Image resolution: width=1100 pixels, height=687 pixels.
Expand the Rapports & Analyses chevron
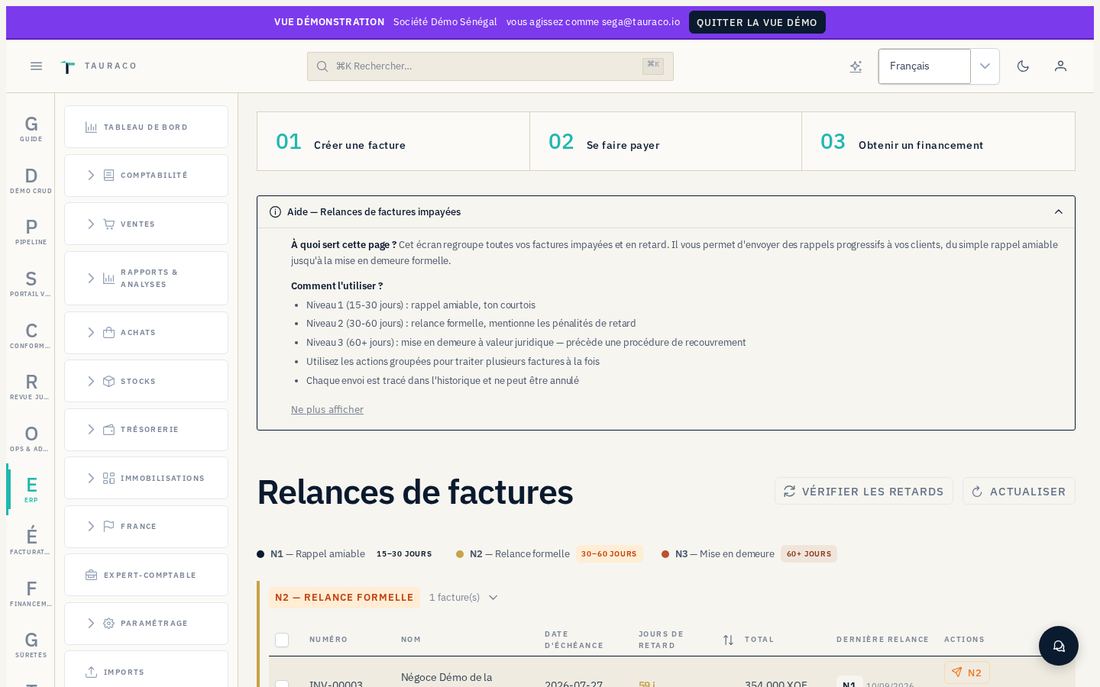pos(90,279)
